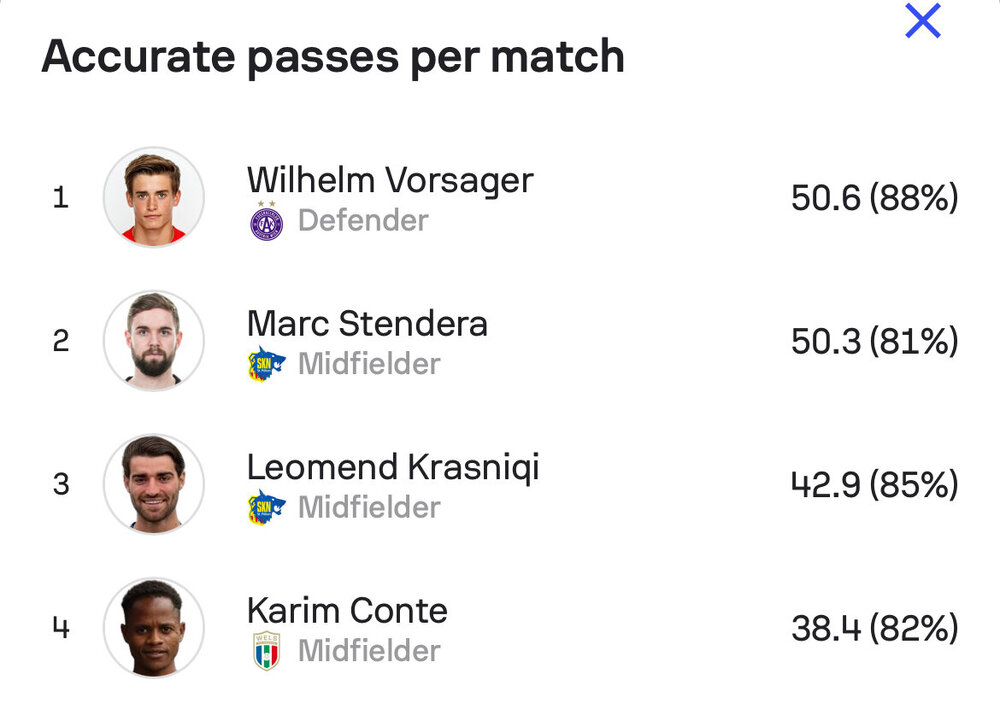The image size is (1000, 715).
Task: Click the 38.4 (82%) stat value
Action: 874,628
